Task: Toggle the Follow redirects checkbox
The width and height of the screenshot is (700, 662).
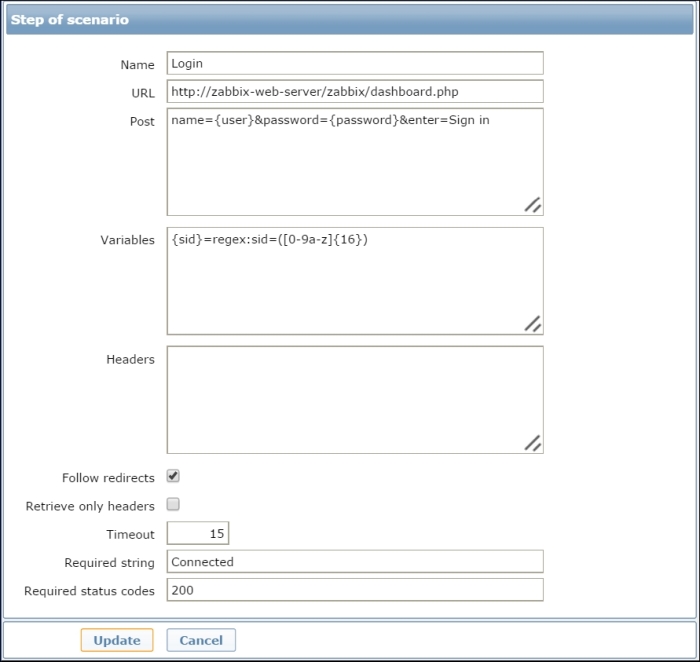Action: click(x=173, y=477)
